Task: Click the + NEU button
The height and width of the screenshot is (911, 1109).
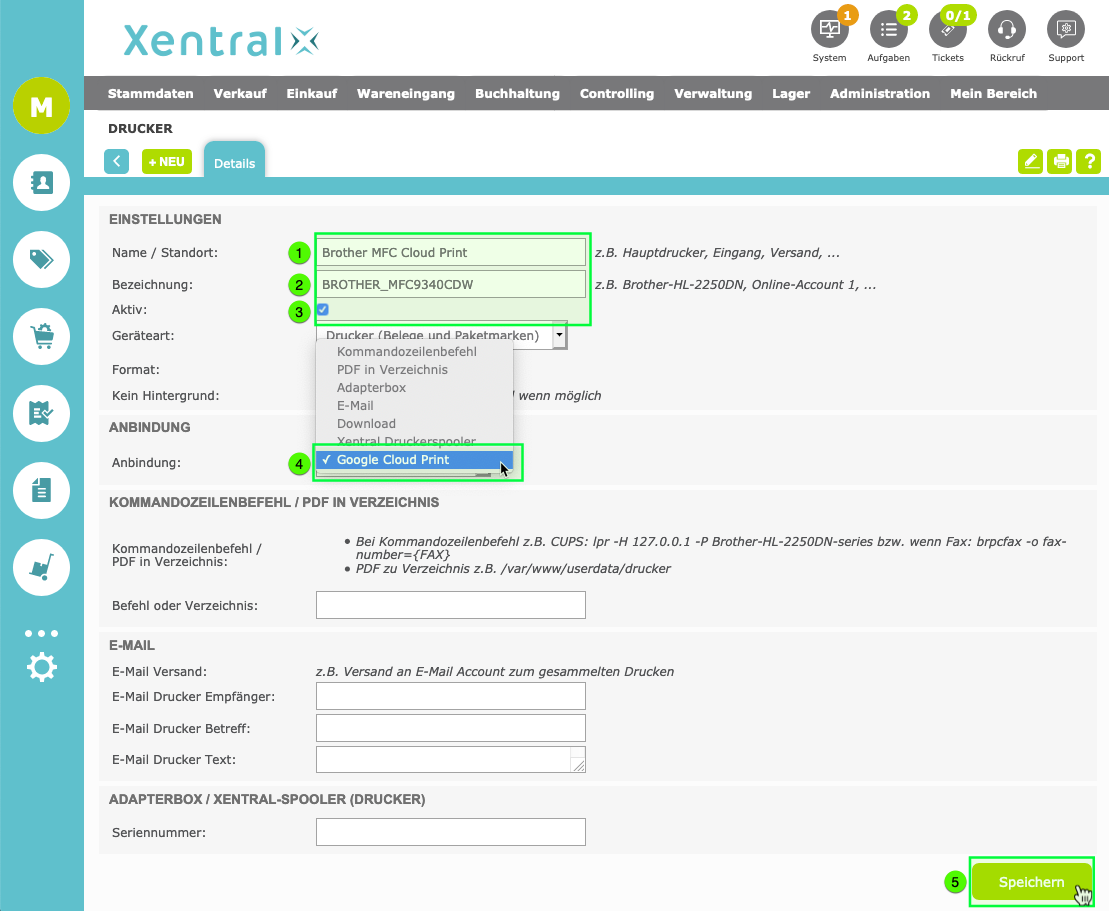Action: 166,162
